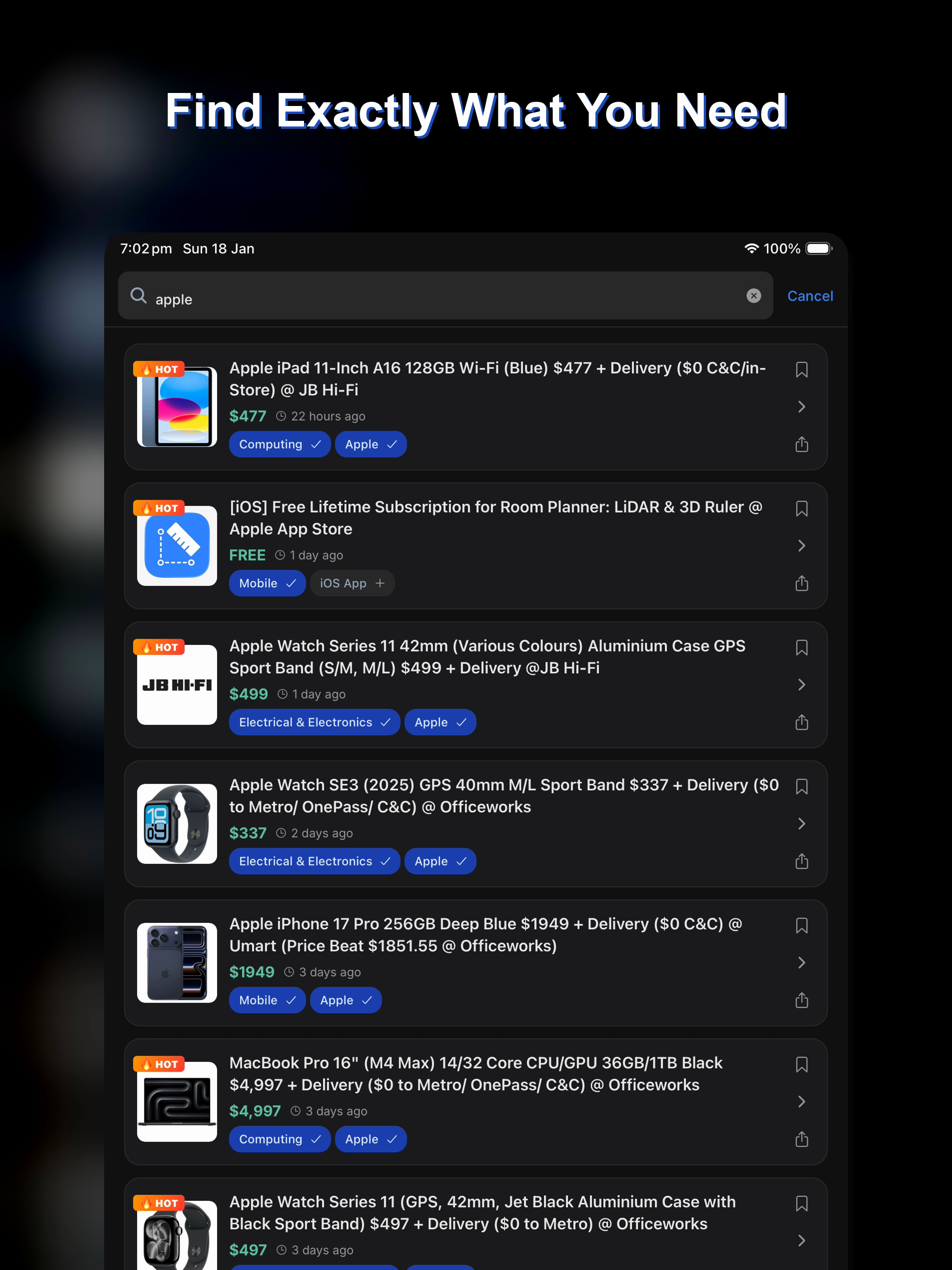Tap the Apple Watch SE3 thumbnail
Viewport: 952px width, 1270px height.
point(177,823)
